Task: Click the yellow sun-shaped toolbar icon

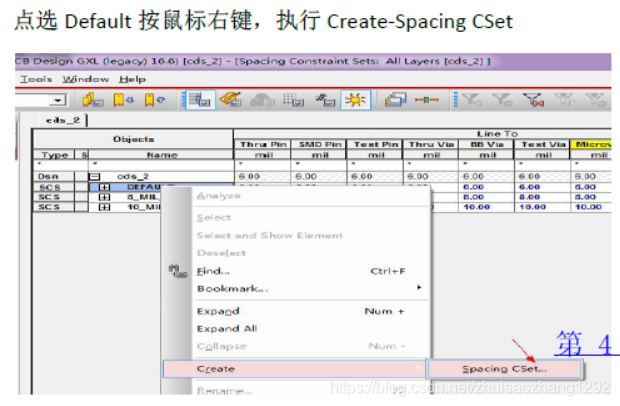Action: [x=354, y=100]
